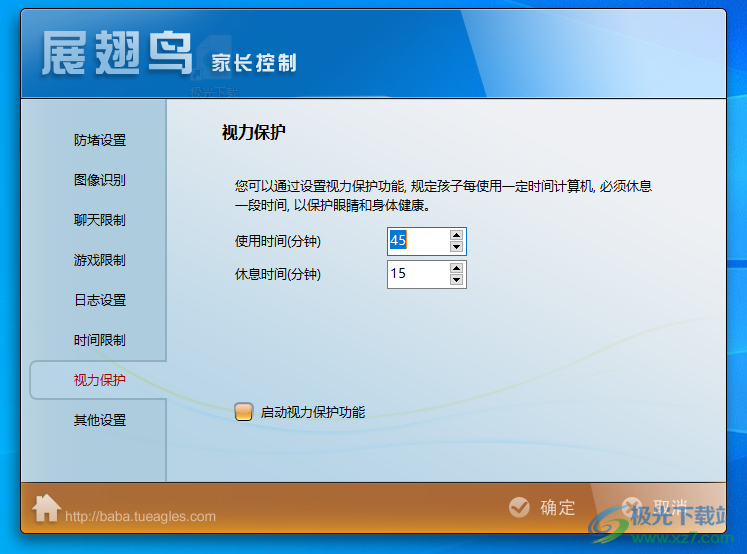Increase 使用时间 with the up arrow
The height and width of the screenshot is (554, 747).
click(456, 235)
